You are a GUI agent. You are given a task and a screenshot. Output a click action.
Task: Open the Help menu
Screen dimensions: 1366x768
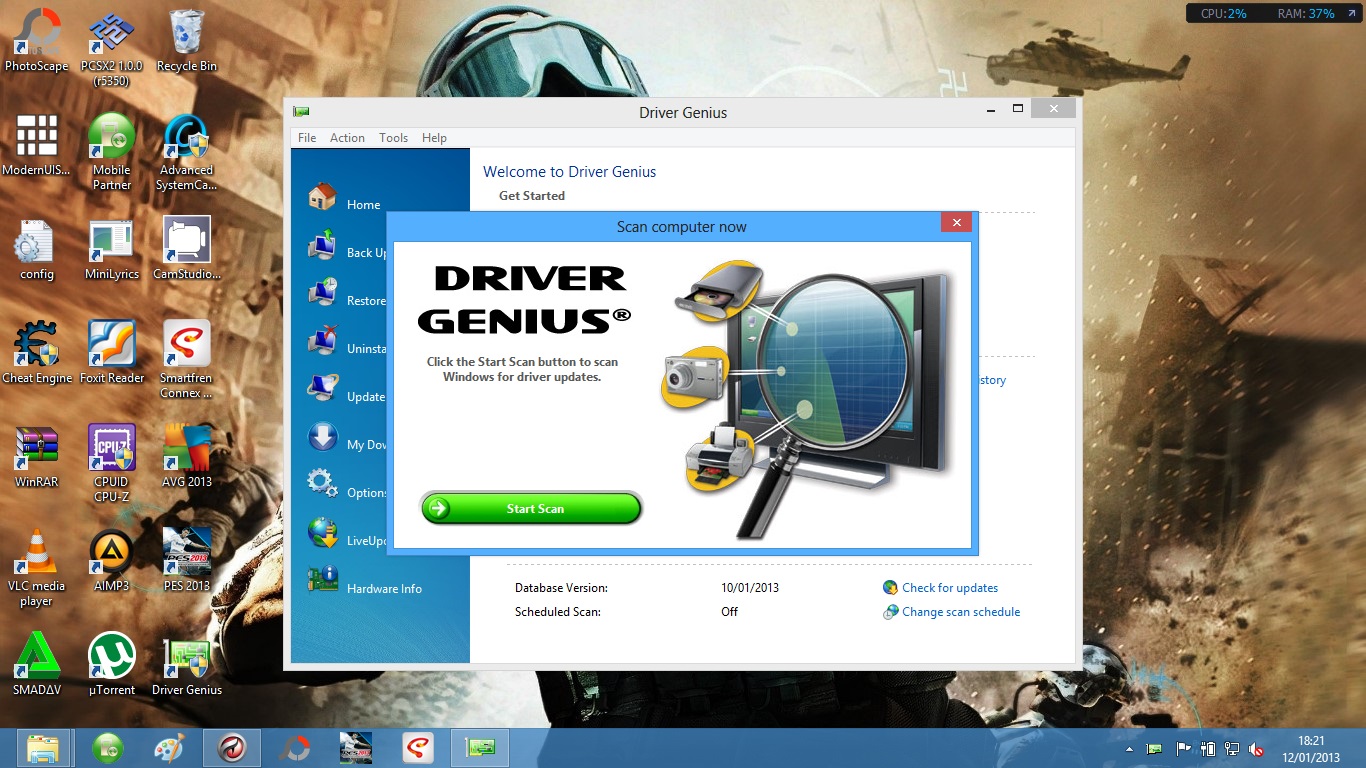coord(434,138)
